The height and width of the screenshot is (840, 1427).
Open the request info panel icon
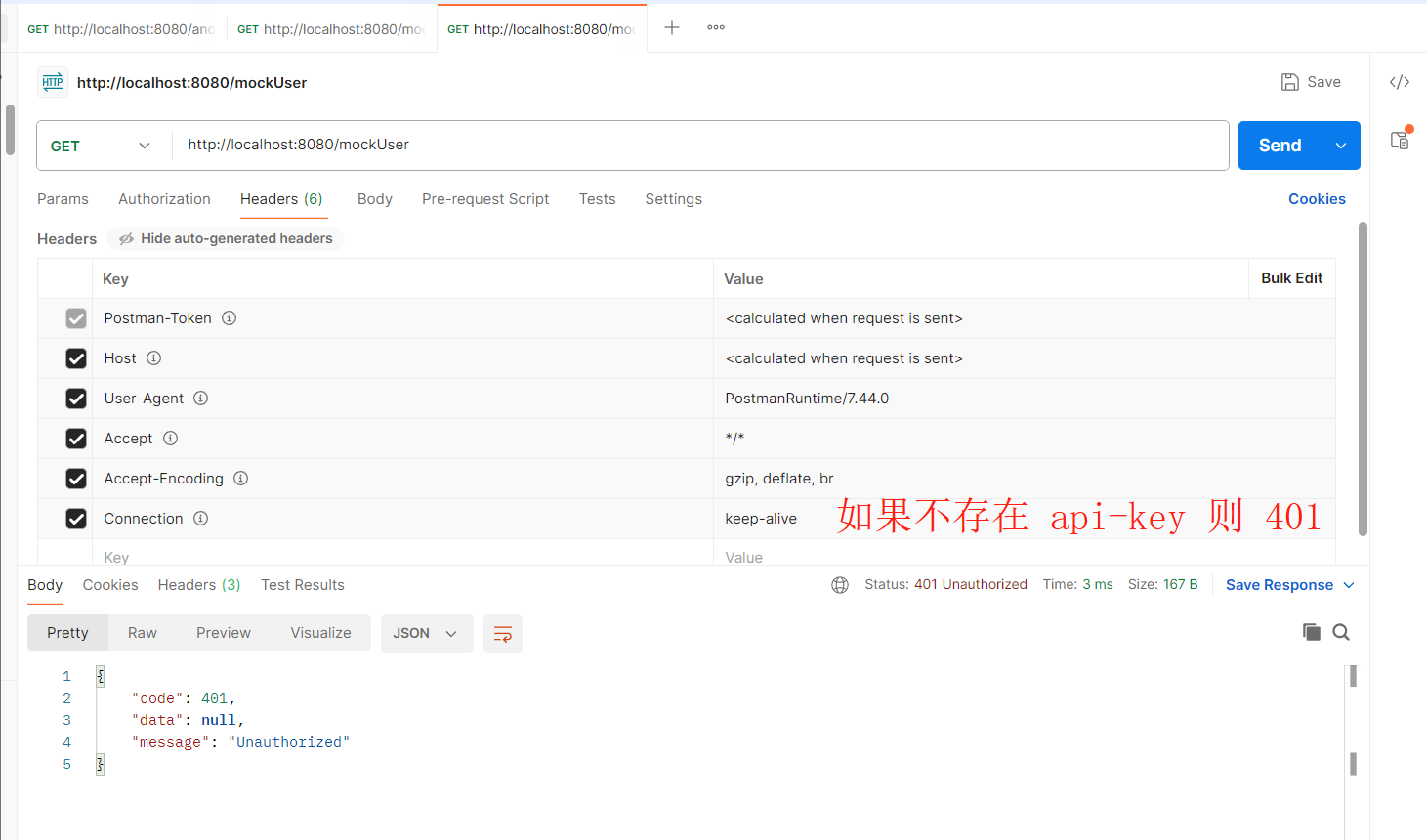click(x=1400, y=140)
